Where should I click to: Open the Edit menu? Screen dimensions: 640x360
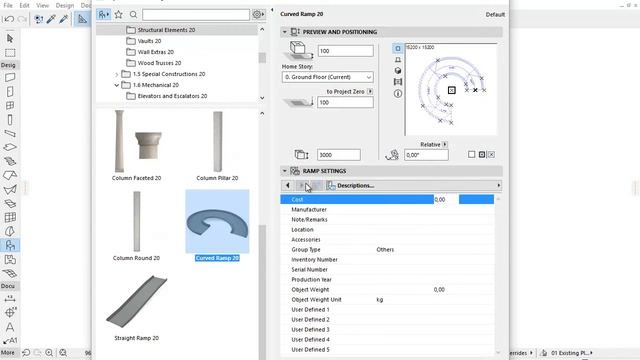coord(24,5)
